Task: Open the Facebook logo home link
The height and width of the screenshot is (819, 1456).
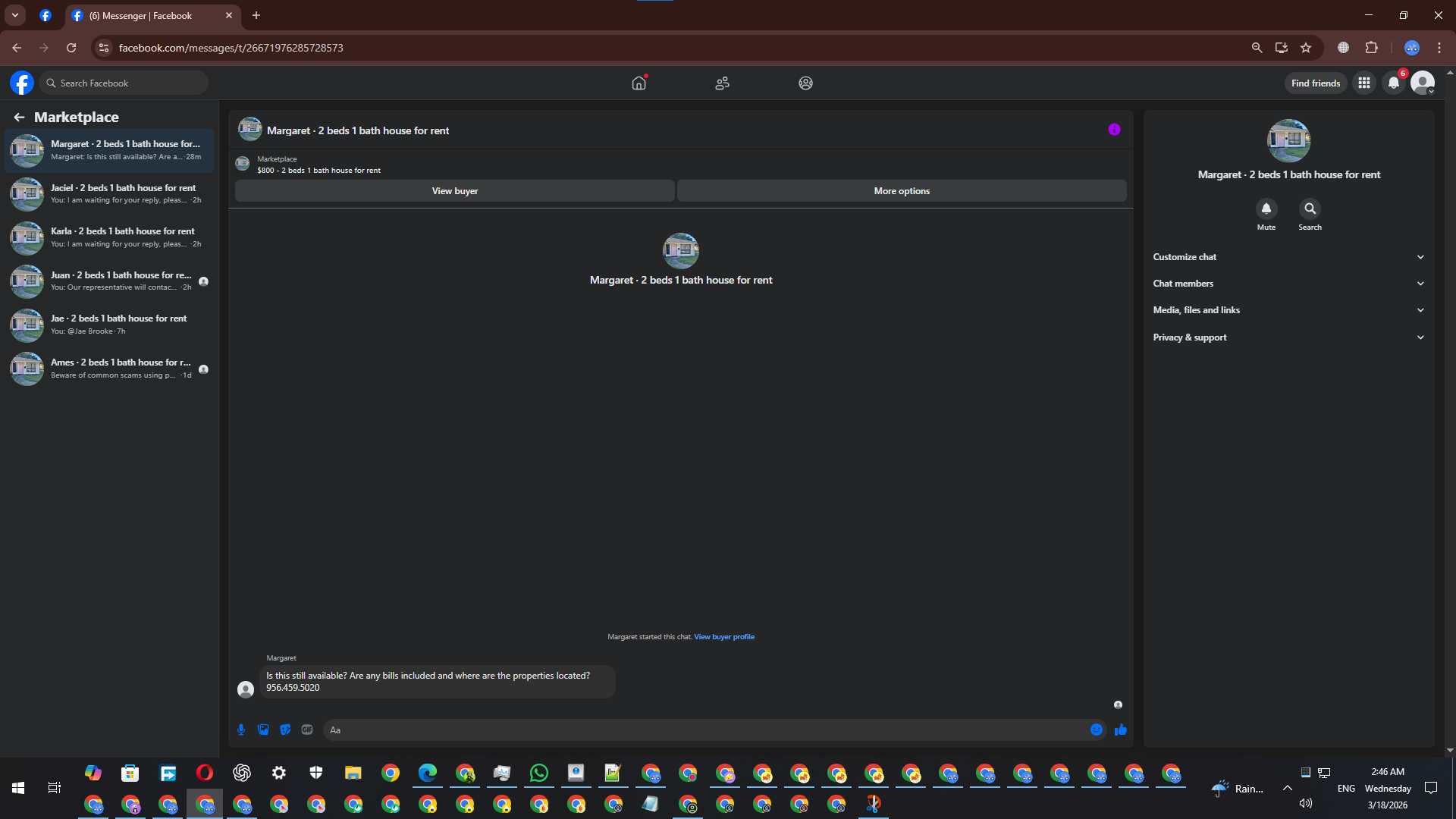Action: [x=22, y=83]
